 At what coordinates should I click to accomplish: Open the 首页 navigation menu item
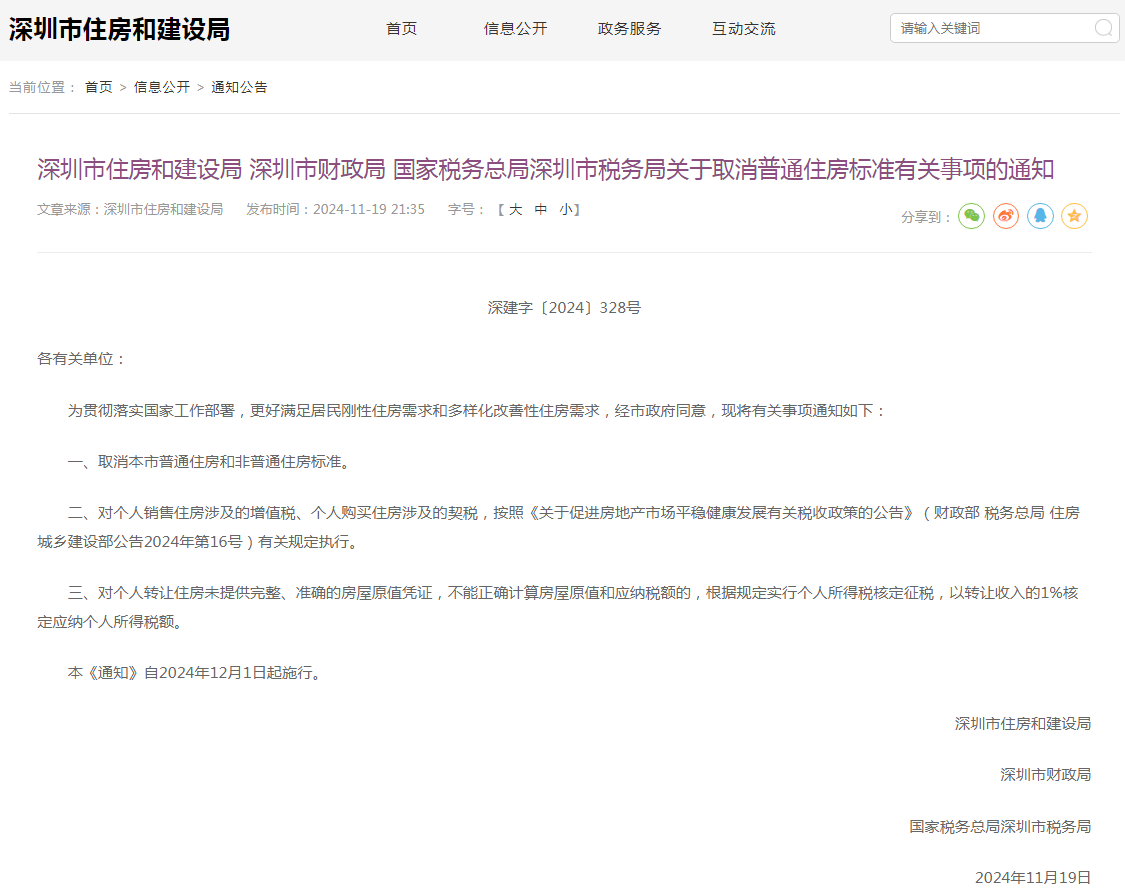pos(401,29)
